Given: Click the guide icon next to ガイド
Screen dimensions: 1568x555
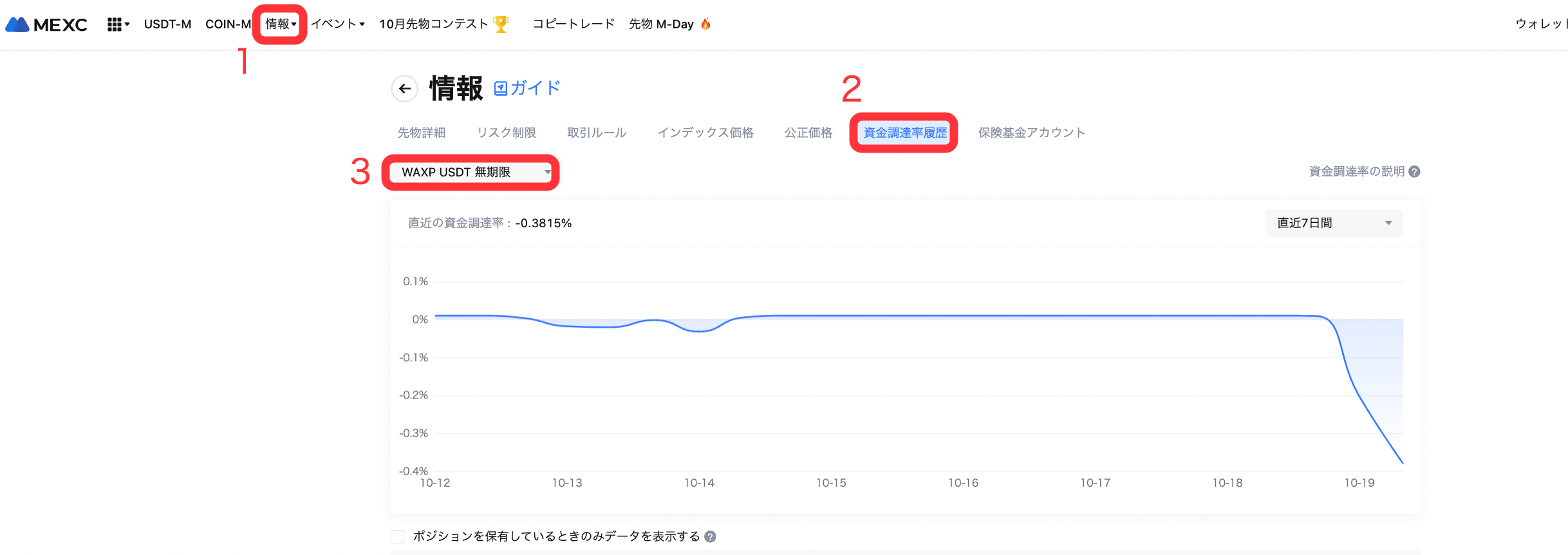Looking at the screenshot, I should [x=501, y=88].
